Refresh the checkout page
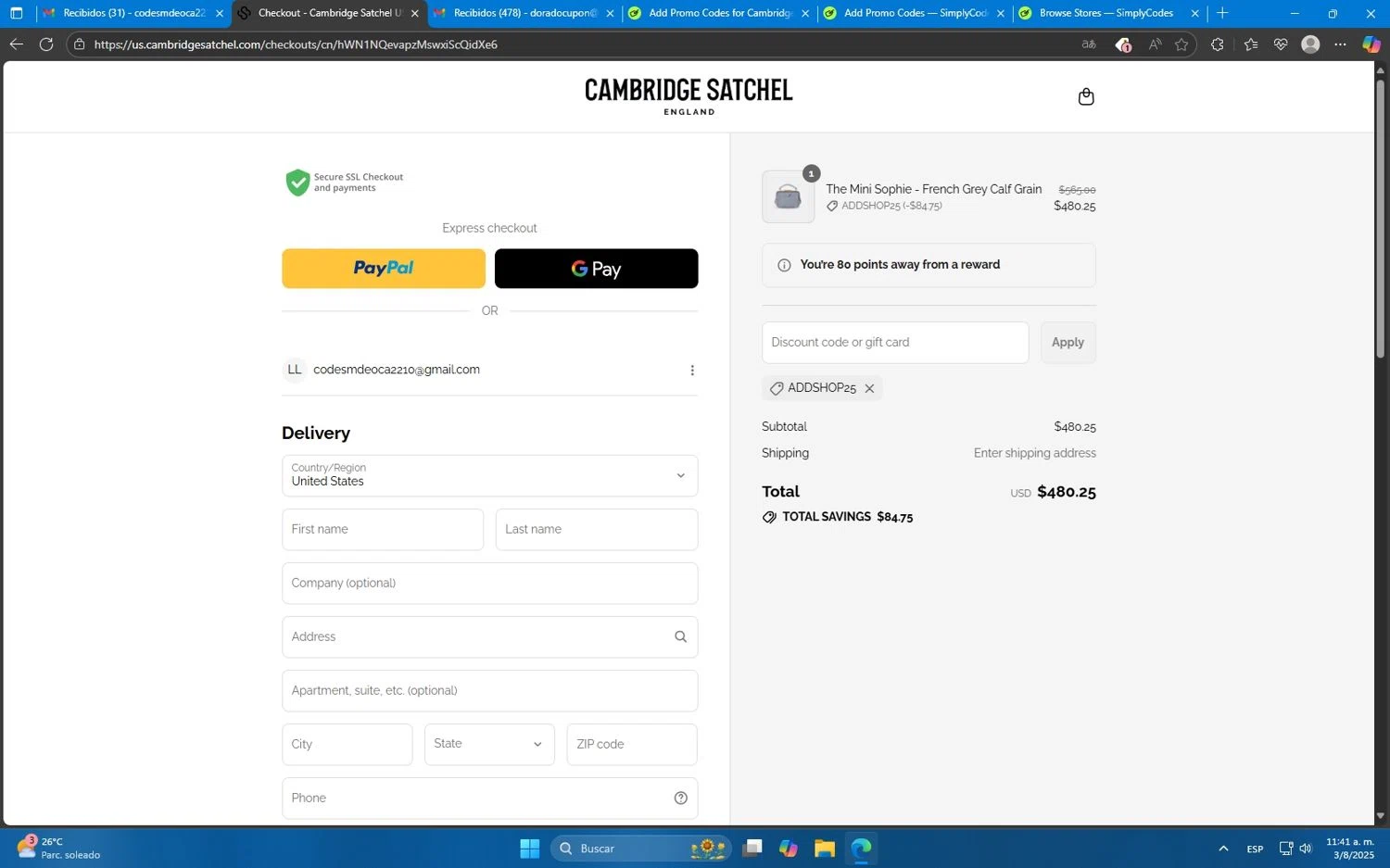1390x868 pixels. [46, 44]
